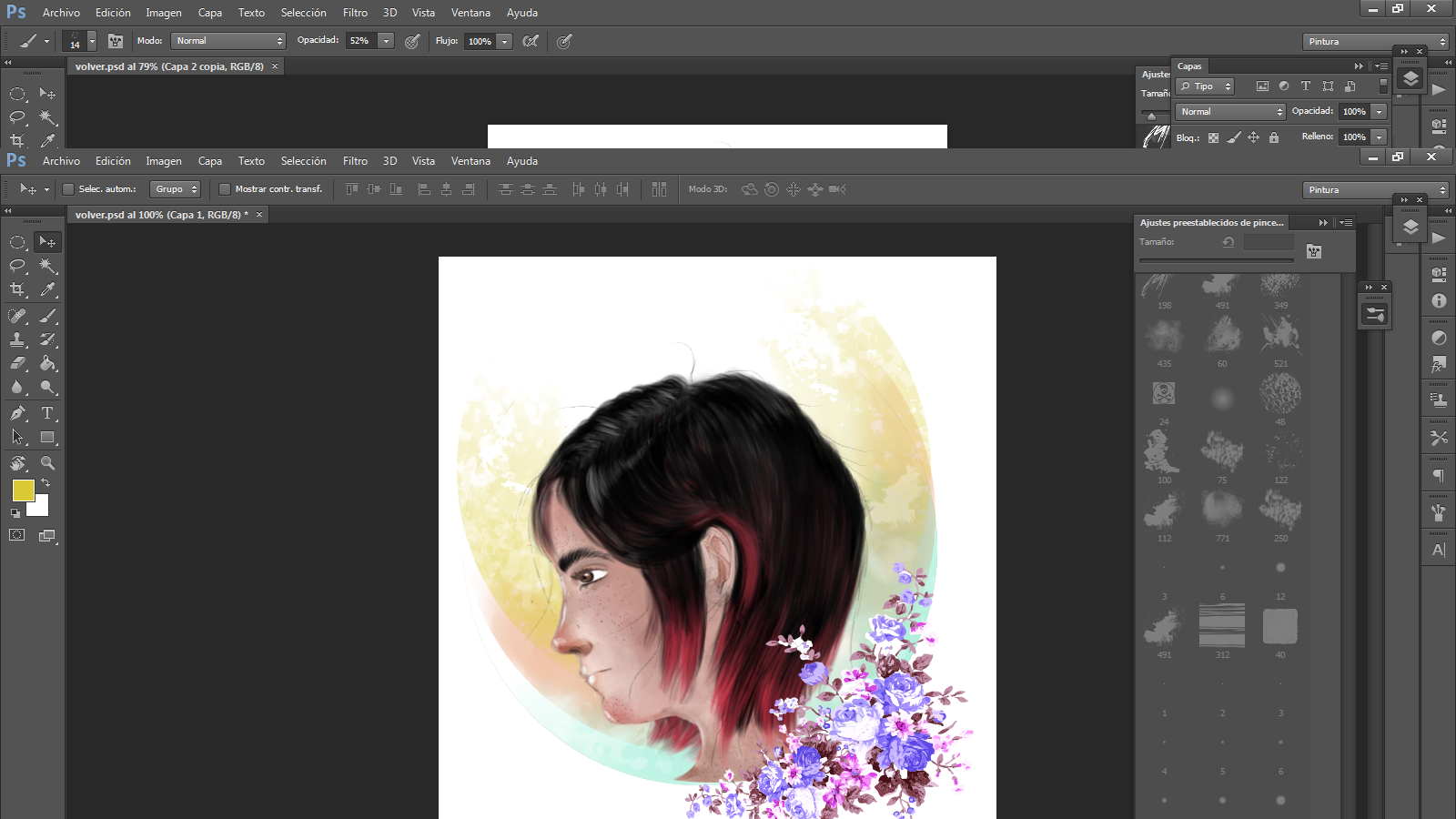Select the History Brush tool

(47, 339)
